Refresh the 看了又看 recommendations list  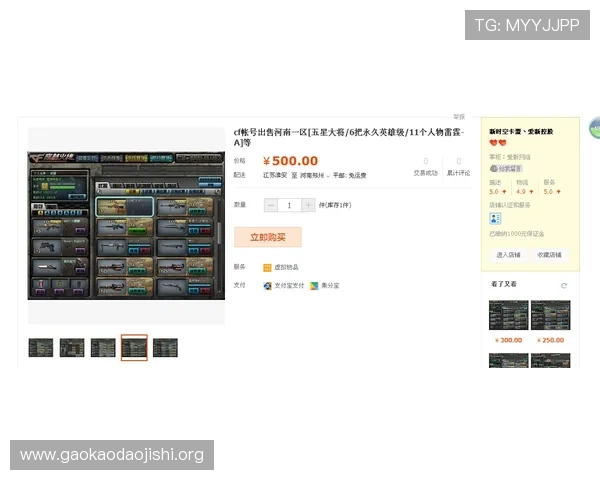pyautogui.click(x=563, y=285)
